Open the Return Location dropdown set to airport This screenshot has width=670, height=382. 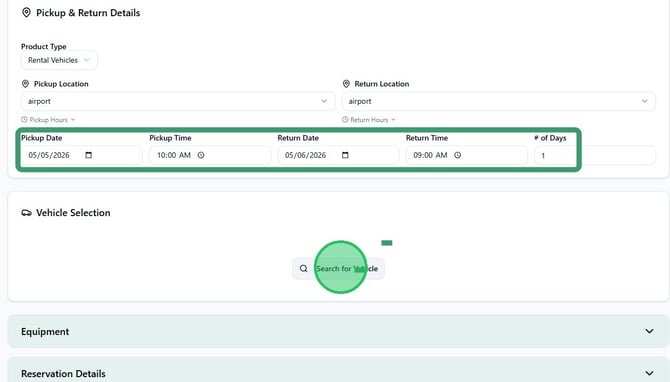pos(498,101)
